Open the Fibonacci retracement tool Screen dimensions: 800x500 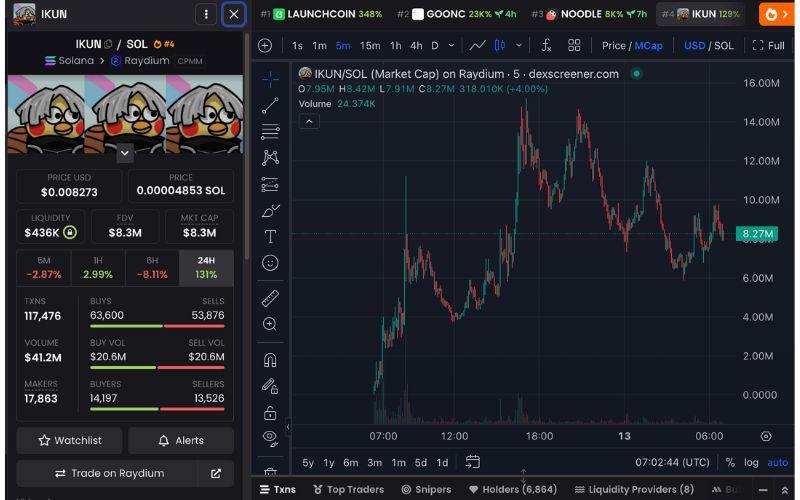[270, 132]
